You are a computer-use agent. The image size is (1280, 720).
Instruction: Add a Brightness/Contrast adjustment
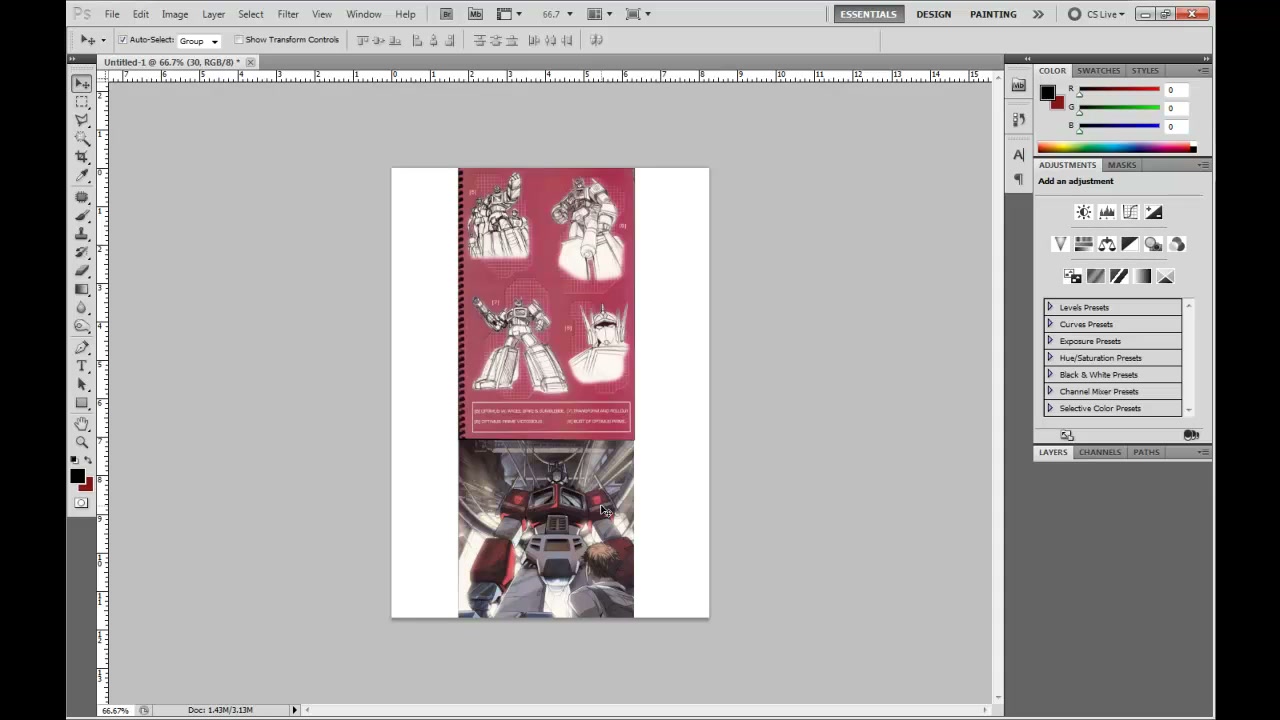[x=1083, y=212]
